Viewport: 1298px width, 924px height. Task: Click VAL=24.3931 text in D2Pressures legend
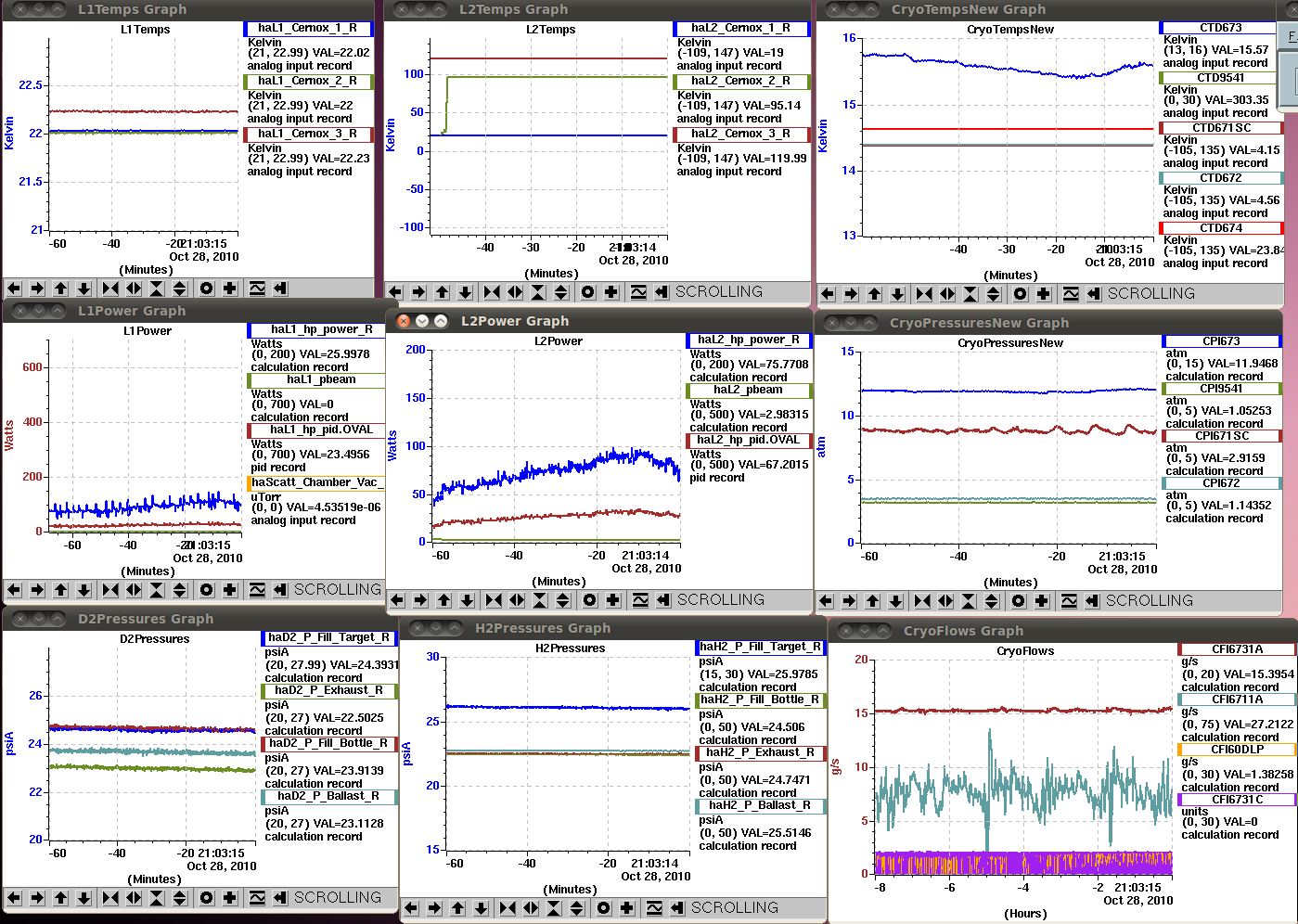(365, 665)
